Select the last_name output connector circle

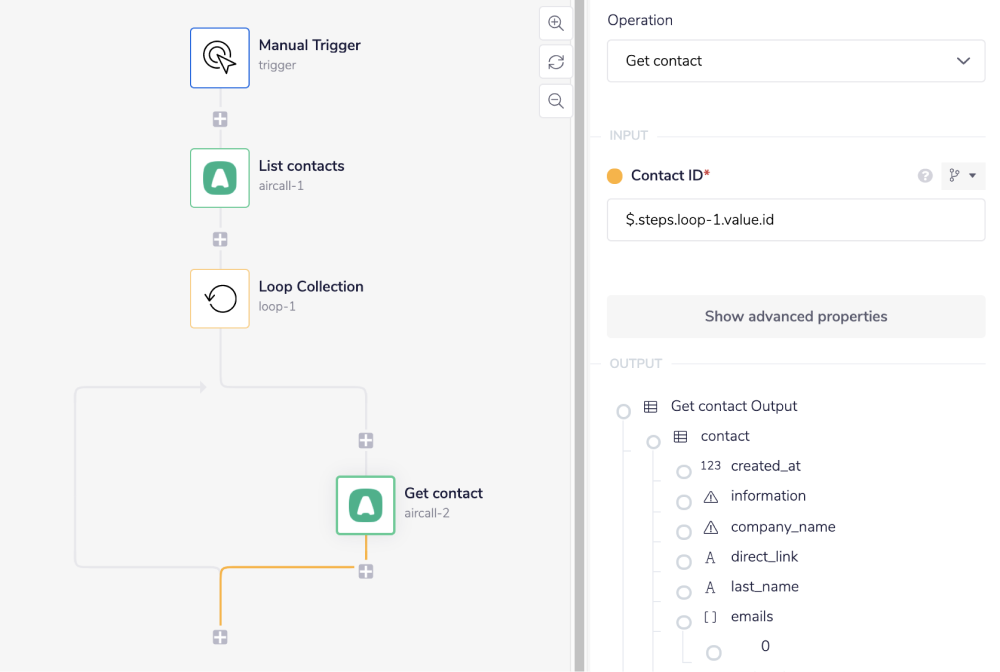tap(684, 592)
